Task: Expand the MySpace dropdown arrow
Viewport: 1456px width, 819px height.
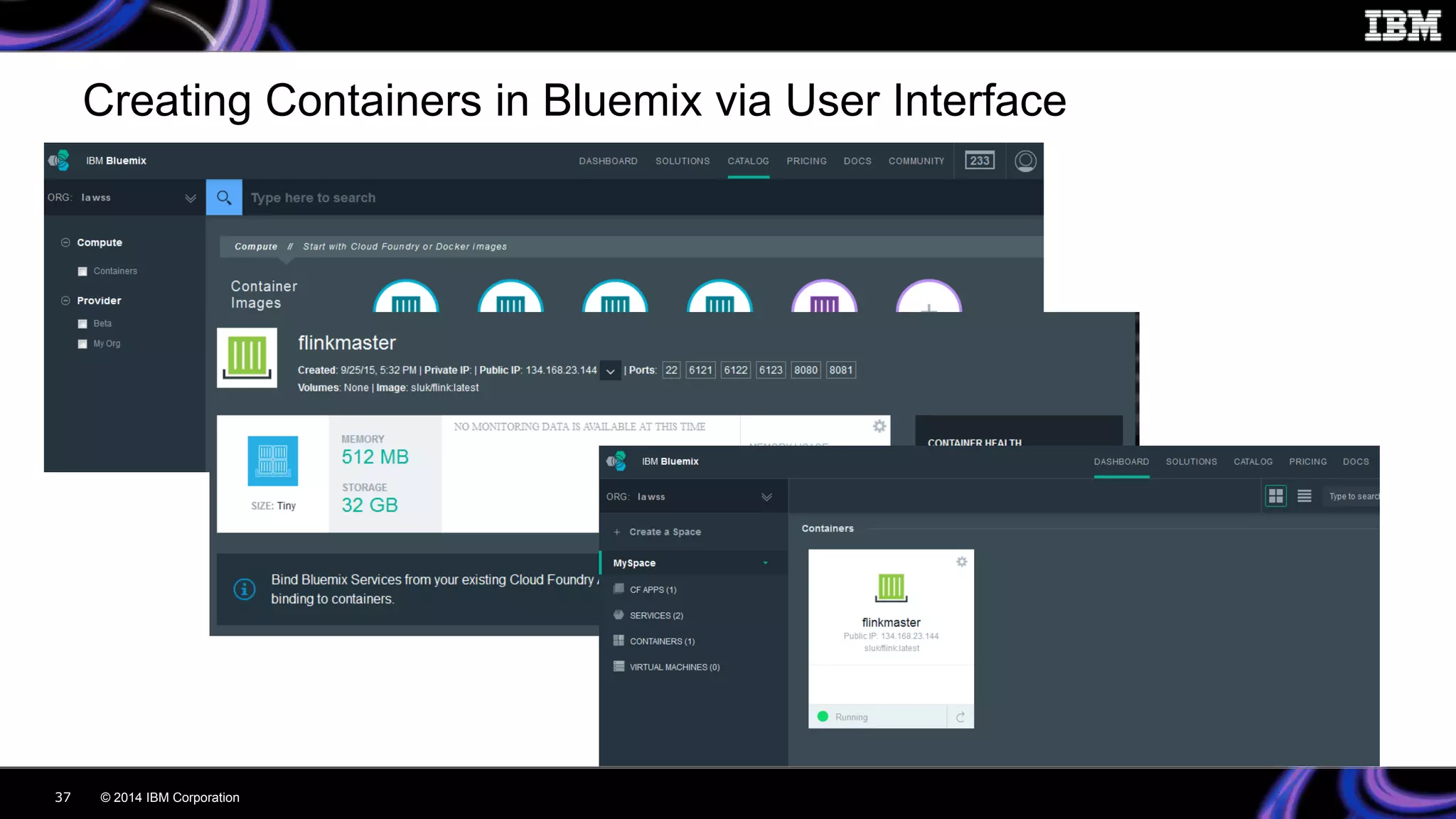Action: [x=766, y=562]
